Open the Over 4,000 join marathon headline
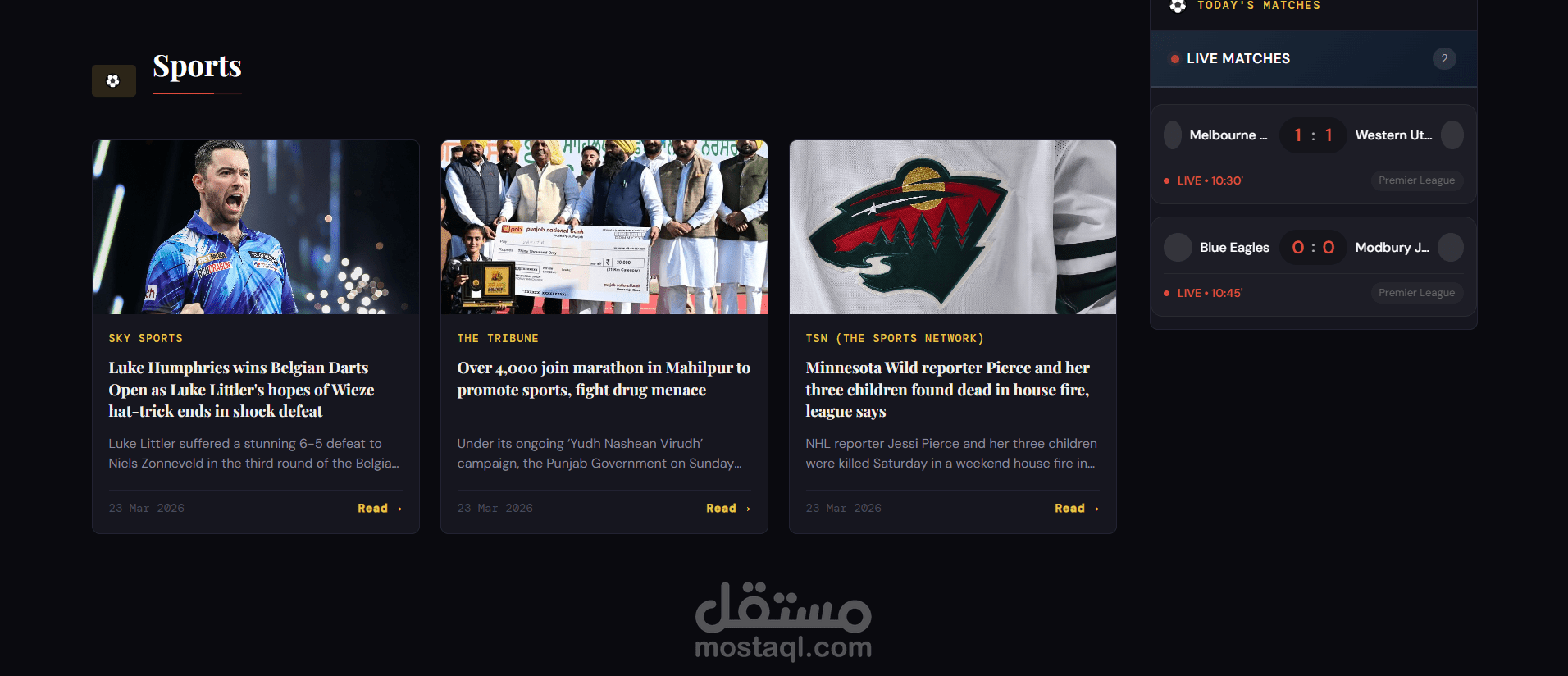This screenshot has height=676, width=1568. [604, 379]
